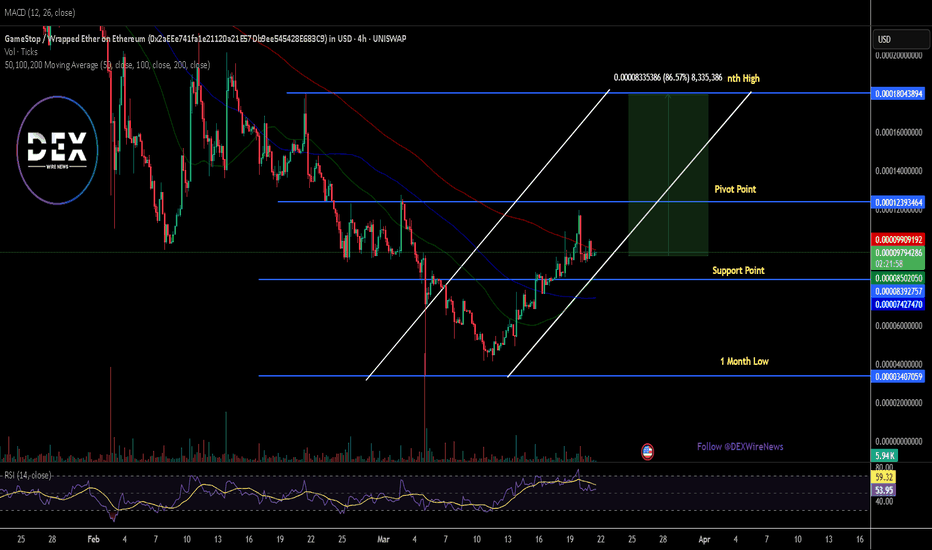Select the 50,100,200 Moving Average legend

(107, 65)
